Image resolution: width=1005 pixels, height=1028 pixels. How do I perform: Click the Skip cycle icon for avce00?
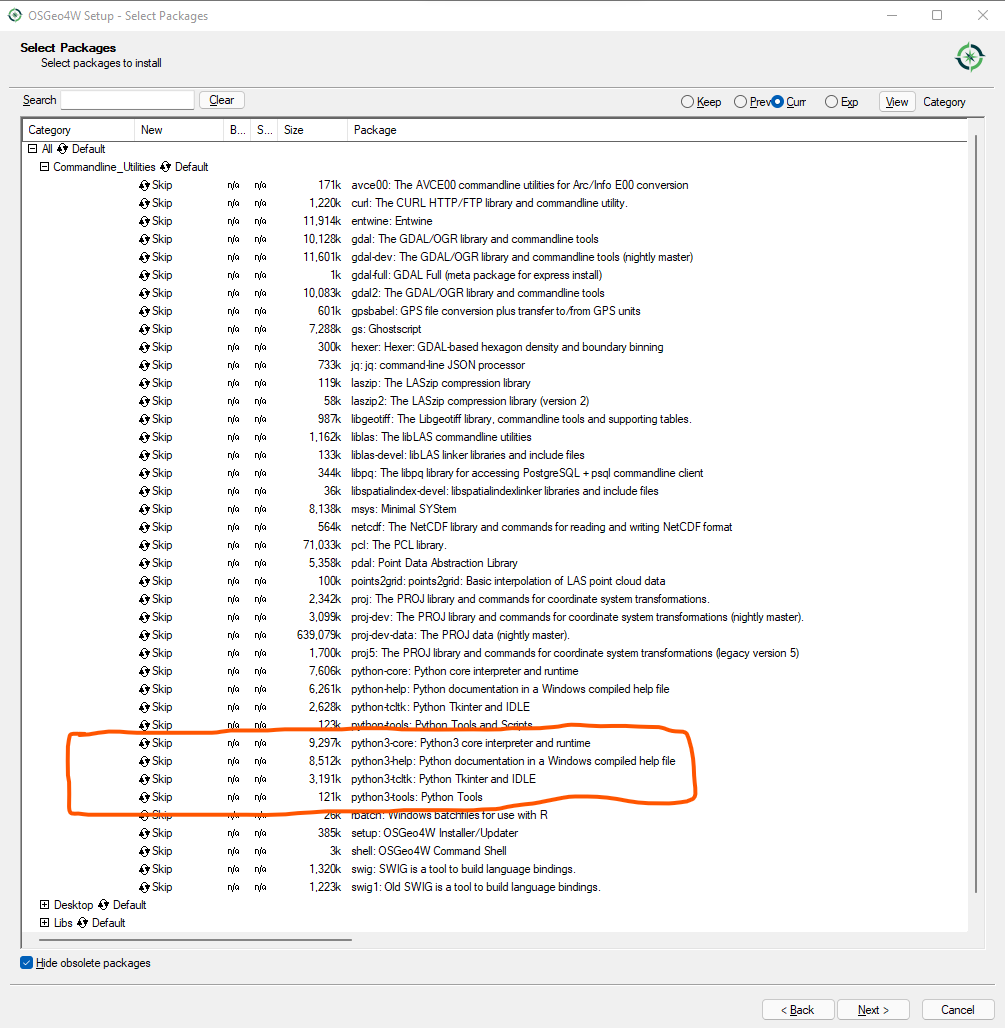click(144, 186)
